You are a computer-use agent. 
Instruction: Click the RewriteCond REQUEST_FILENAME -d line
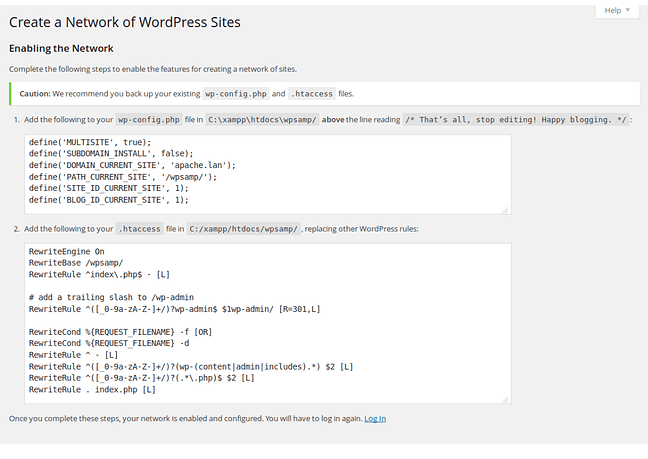click(109, 343)
